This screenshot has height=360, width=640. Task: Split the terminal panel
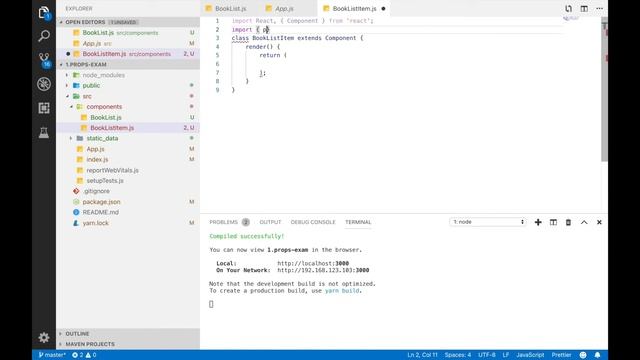point(553,222)
